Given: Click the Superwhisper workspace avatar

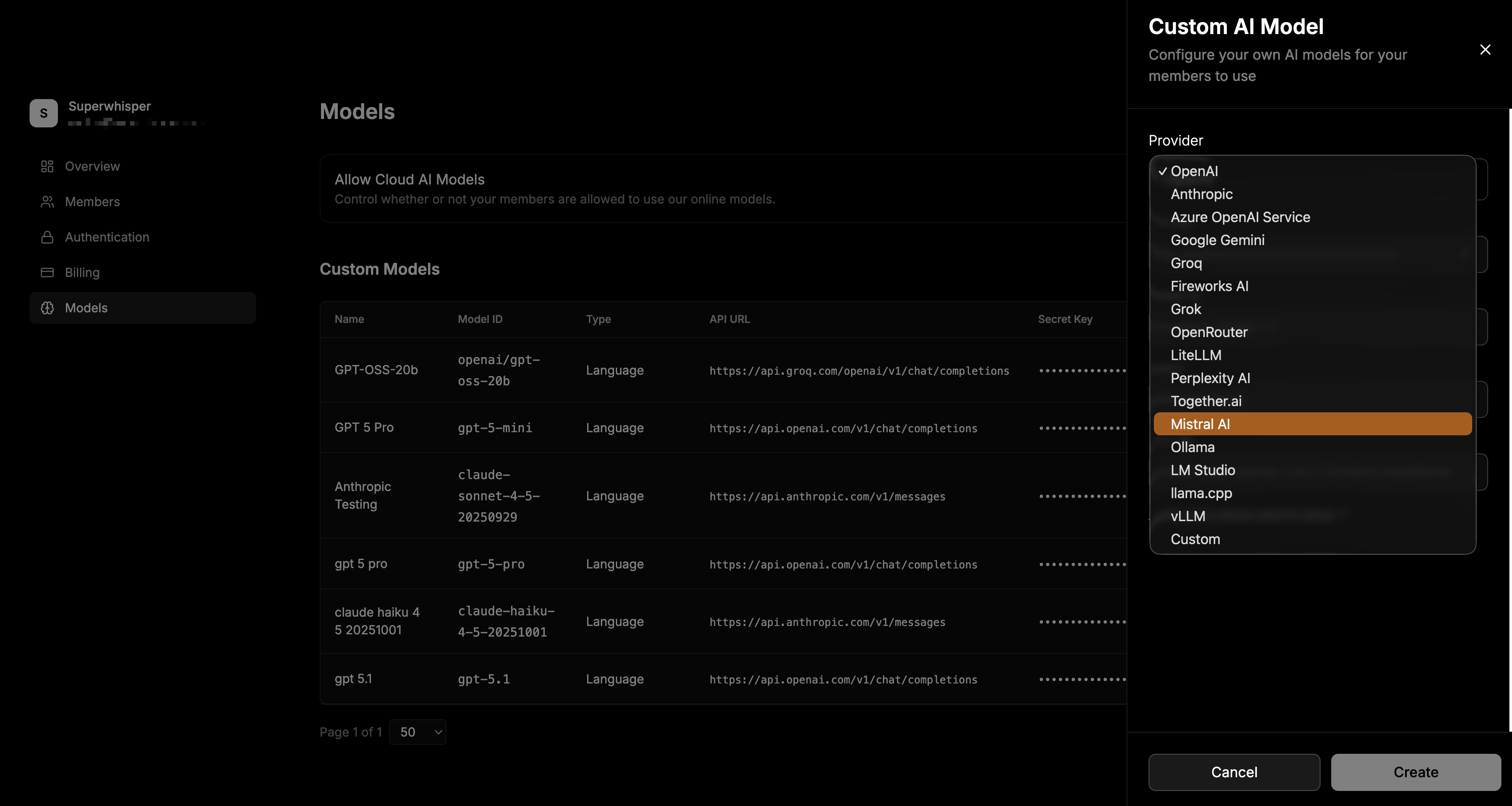Looking at the screenshot, I should point(44,113).
